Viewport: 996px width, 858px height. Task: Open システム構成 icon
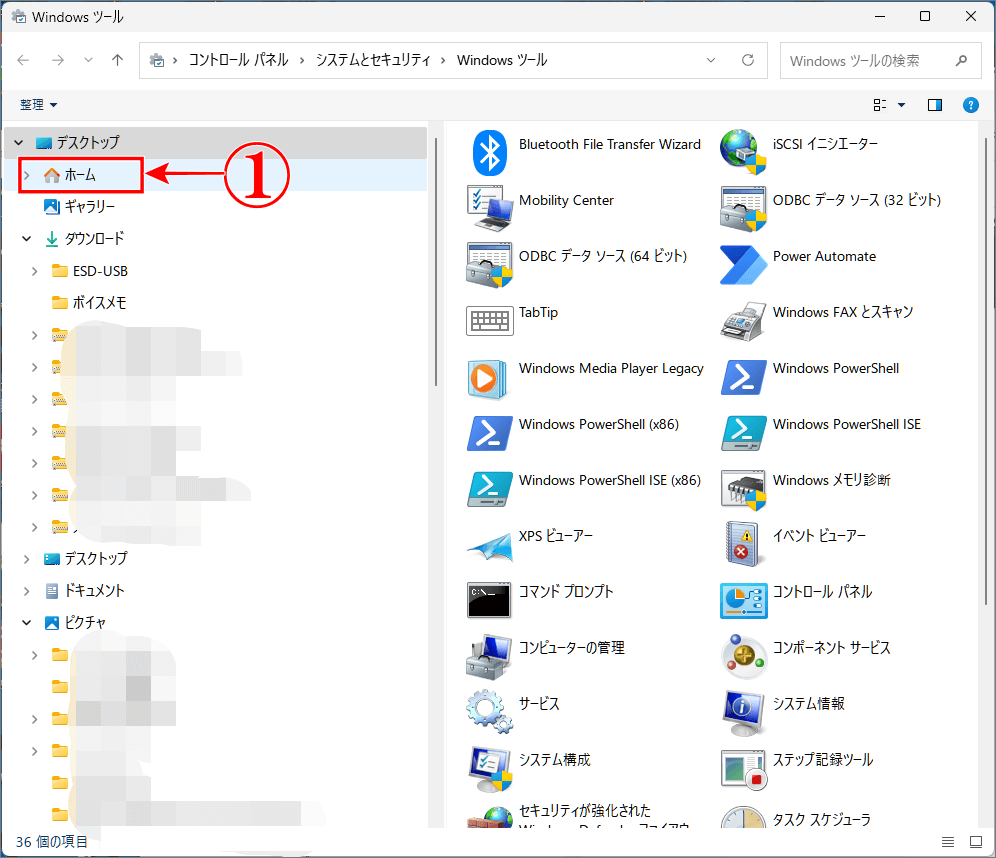pos(489,769)
